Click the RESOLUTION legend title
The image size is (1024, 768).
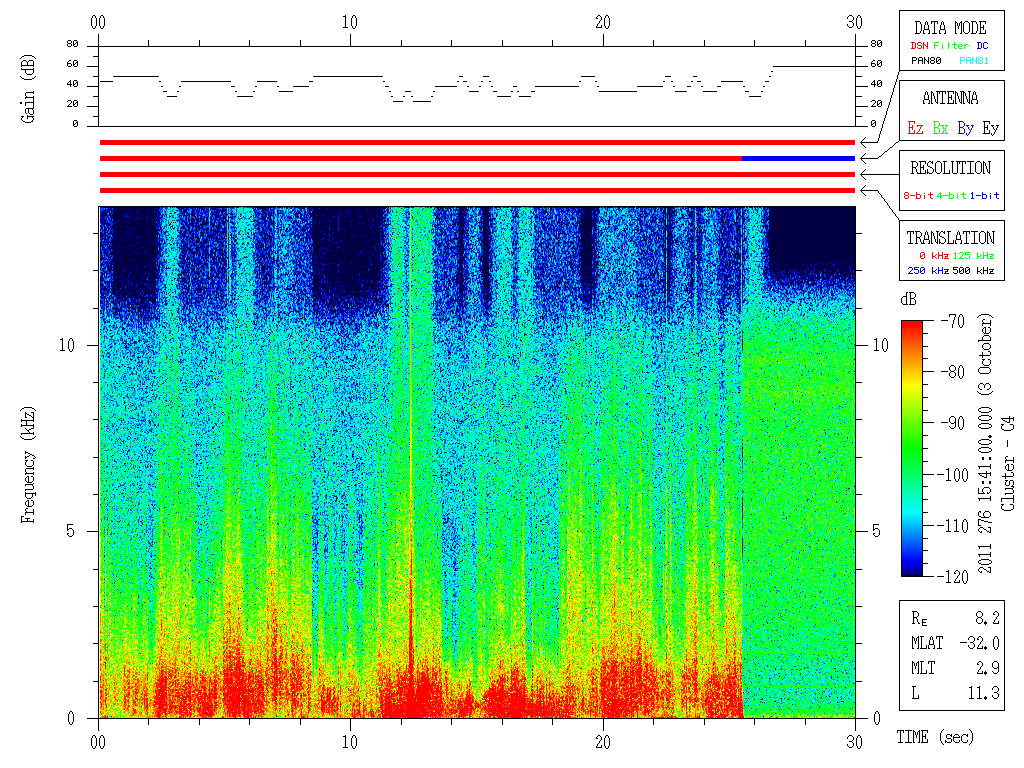(x=951, y=168)
